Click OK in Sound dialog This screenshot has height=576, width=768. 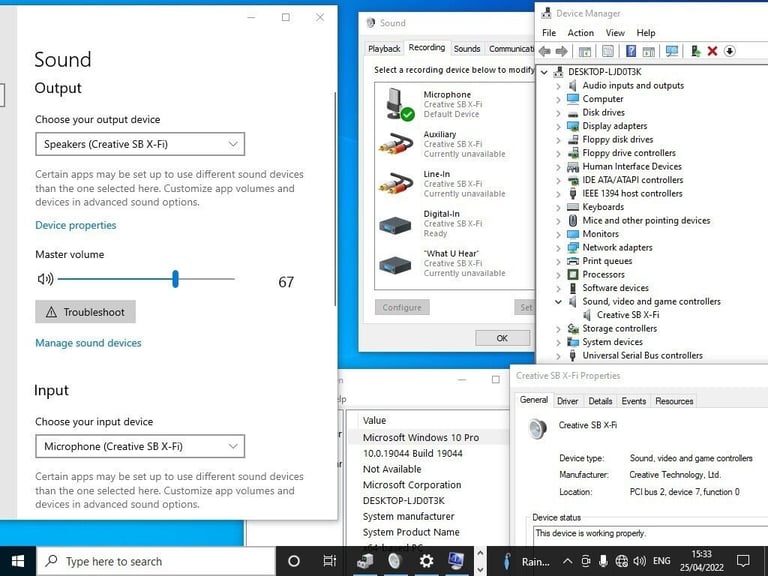pyautogui.click(x=502, y=338)
